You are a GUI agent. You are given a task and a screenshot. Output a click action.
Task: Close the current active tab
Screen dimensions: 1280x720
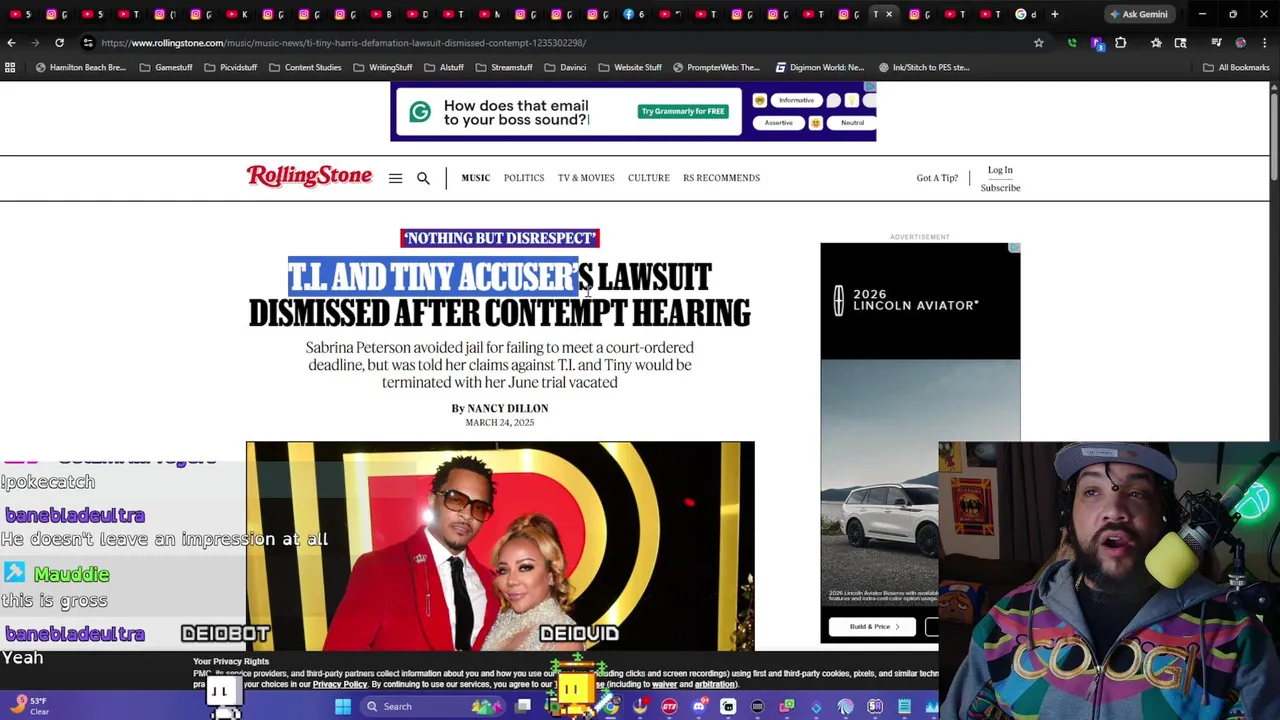[889, 14]
